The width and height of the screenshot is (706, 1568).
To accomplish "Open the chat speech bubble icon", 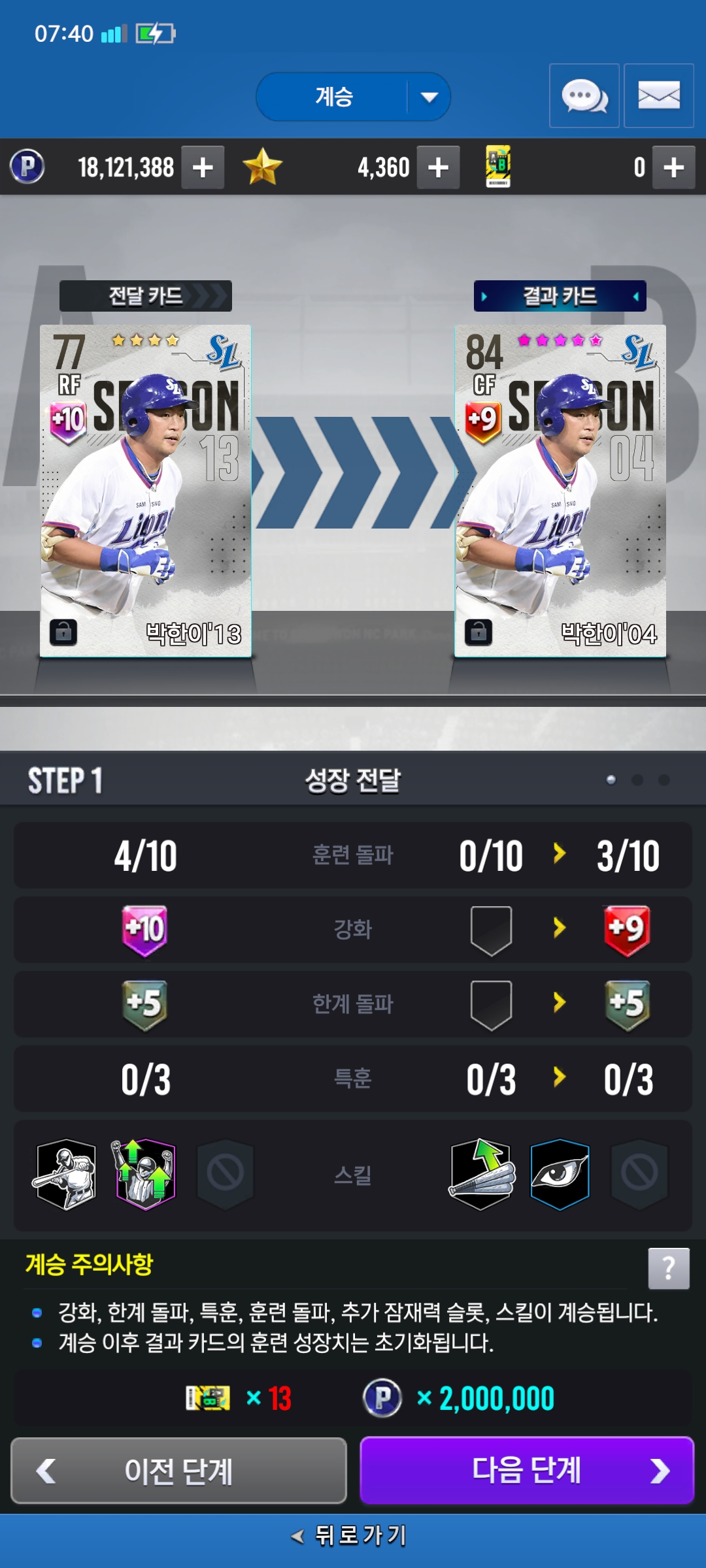I will pos(584,96).
